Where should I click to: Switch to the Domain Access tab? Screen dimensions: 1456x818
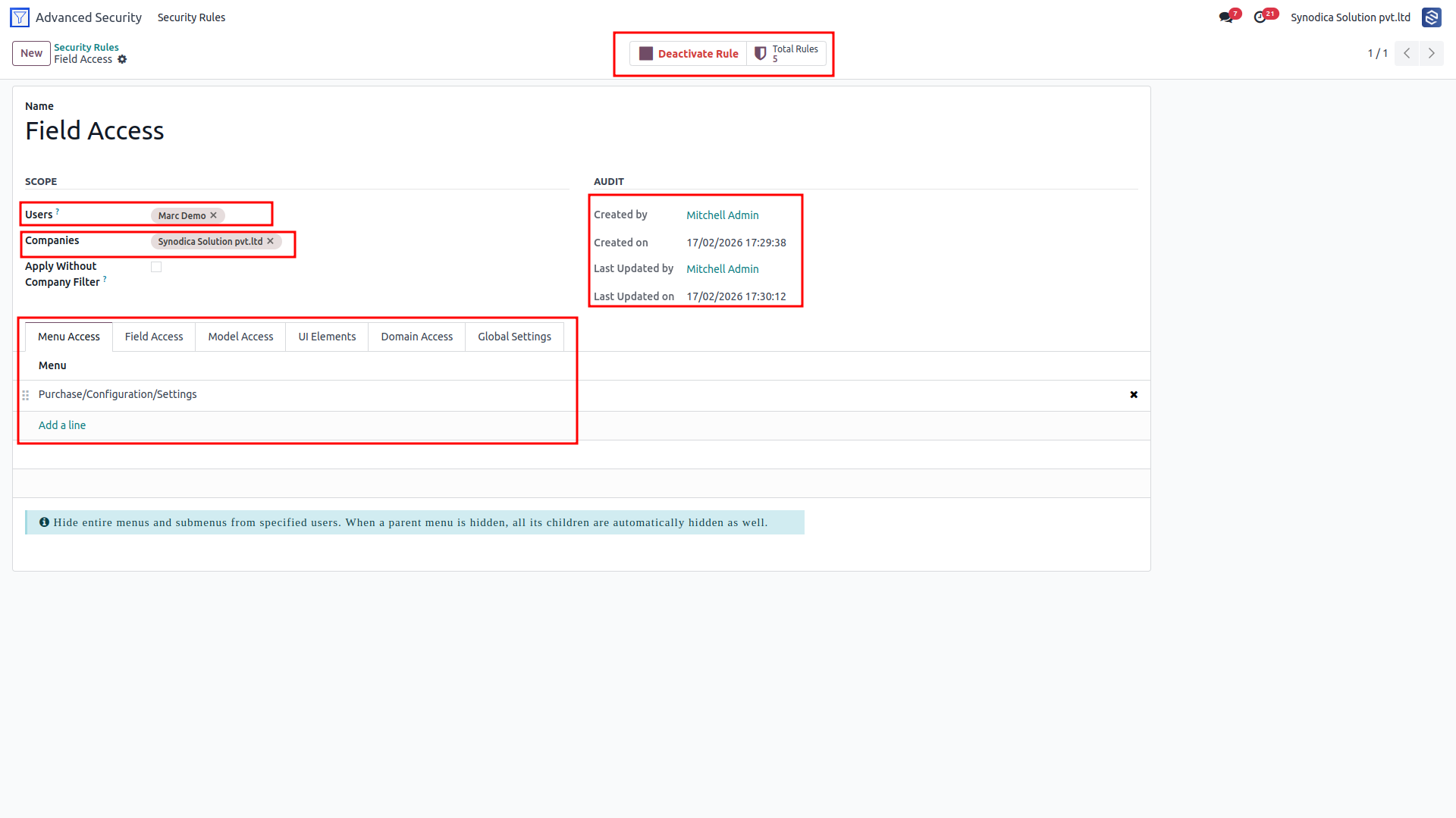tap(416, 337)
